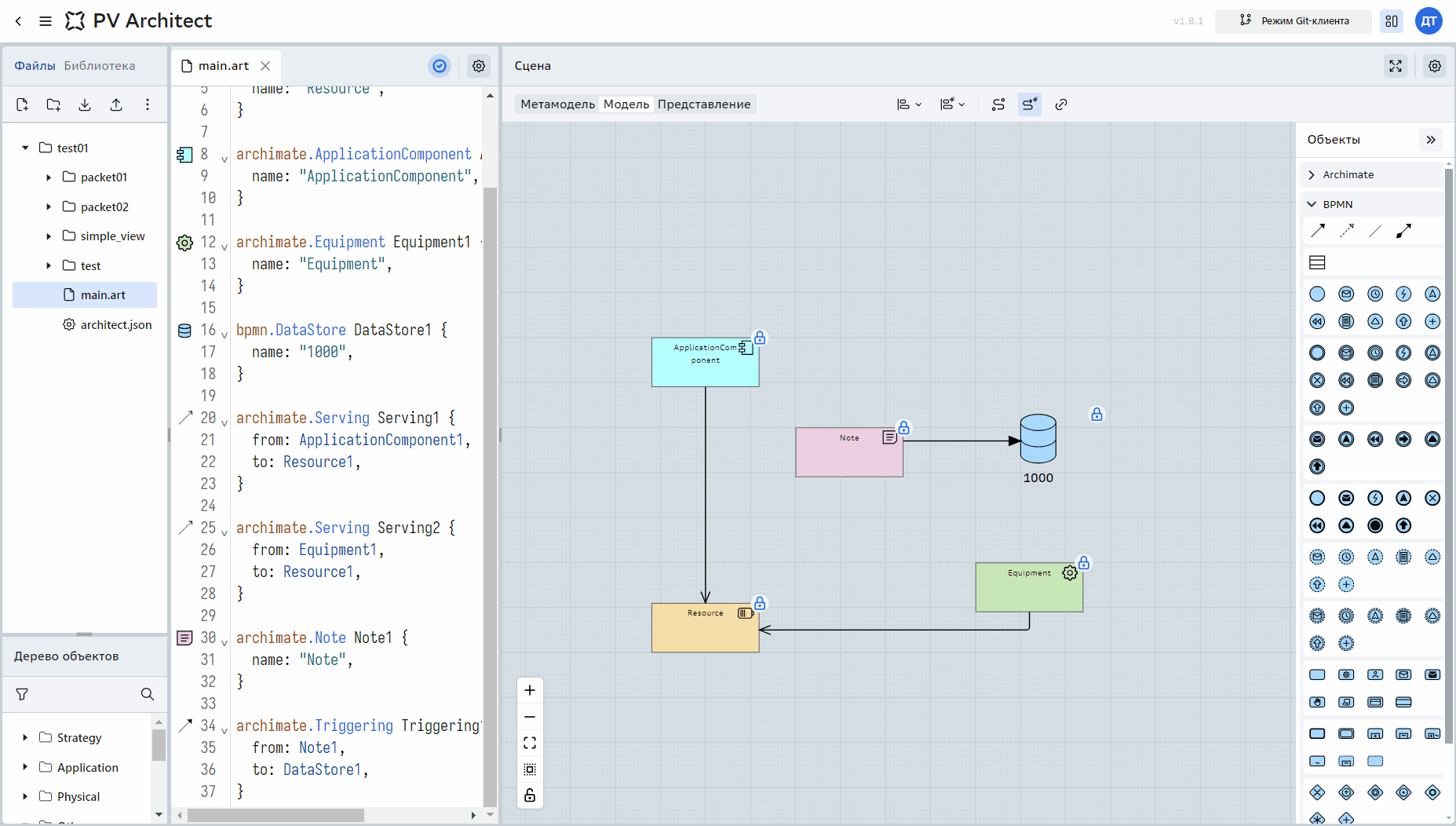
Task: Click the link chain icon in scene toolbar
Action: pyautogui.click(x=1061, y=104)
